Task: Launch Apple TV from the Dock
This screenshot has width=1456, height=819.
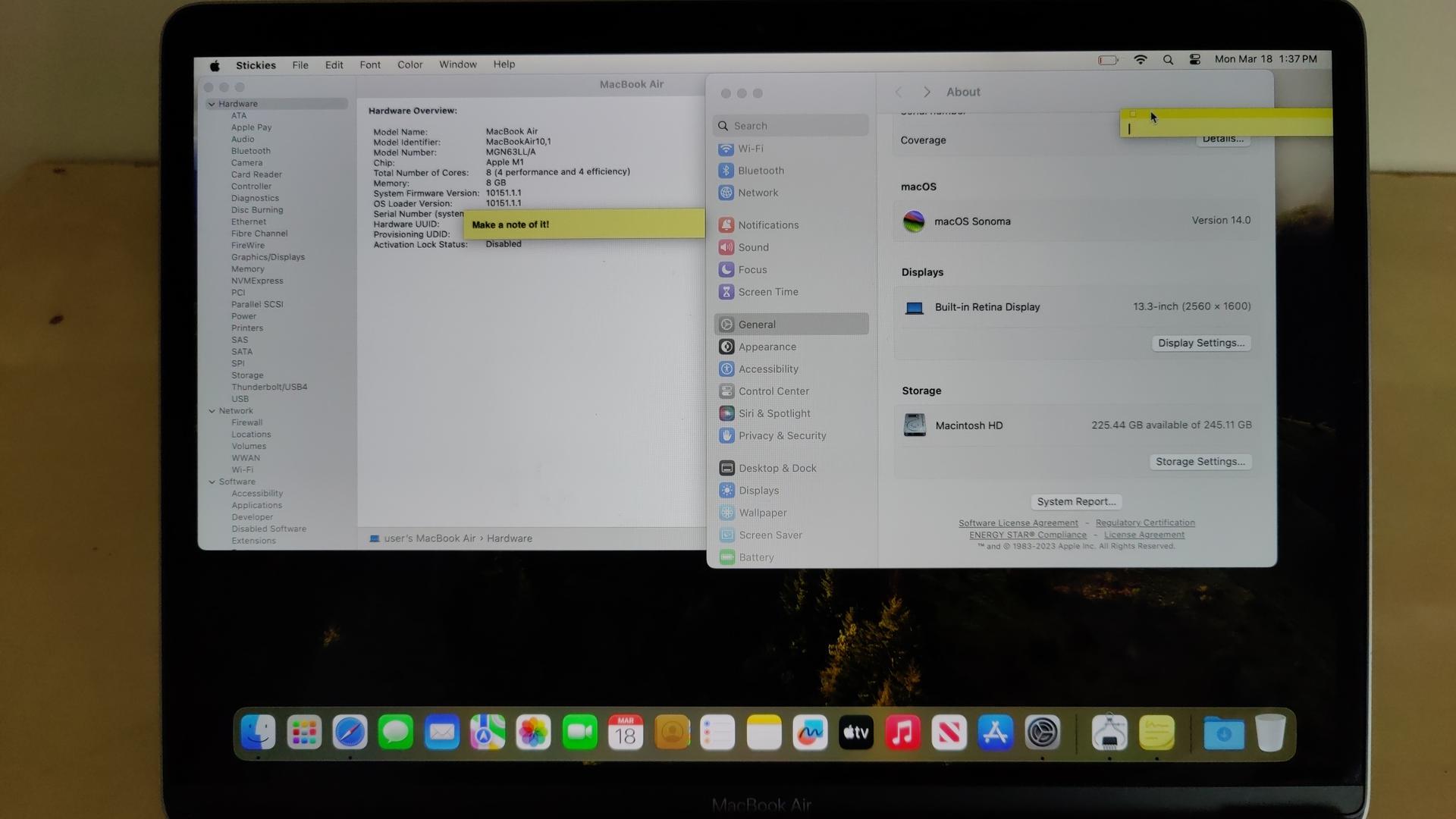Action: click(856, 733)
